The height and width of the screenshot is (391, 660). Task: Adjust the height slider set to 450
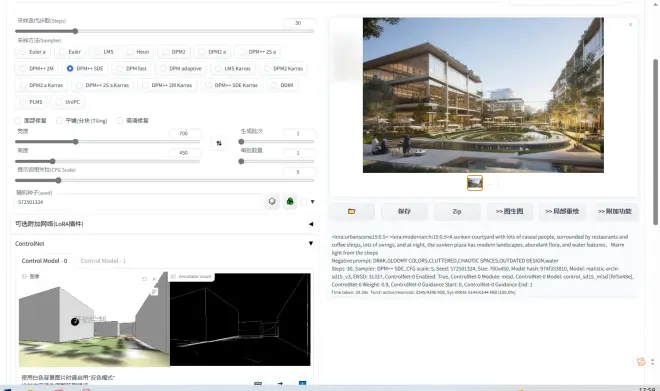point(107,161)
